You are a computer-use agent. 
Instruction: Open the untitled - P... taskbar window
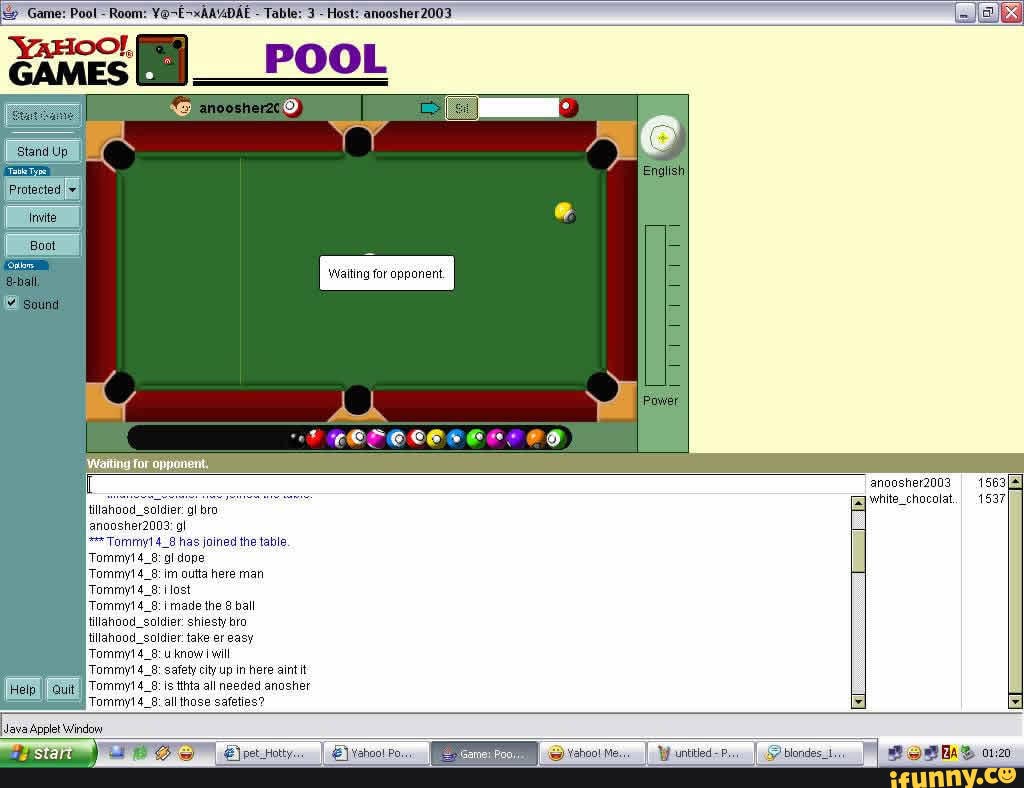pos(701,753)
